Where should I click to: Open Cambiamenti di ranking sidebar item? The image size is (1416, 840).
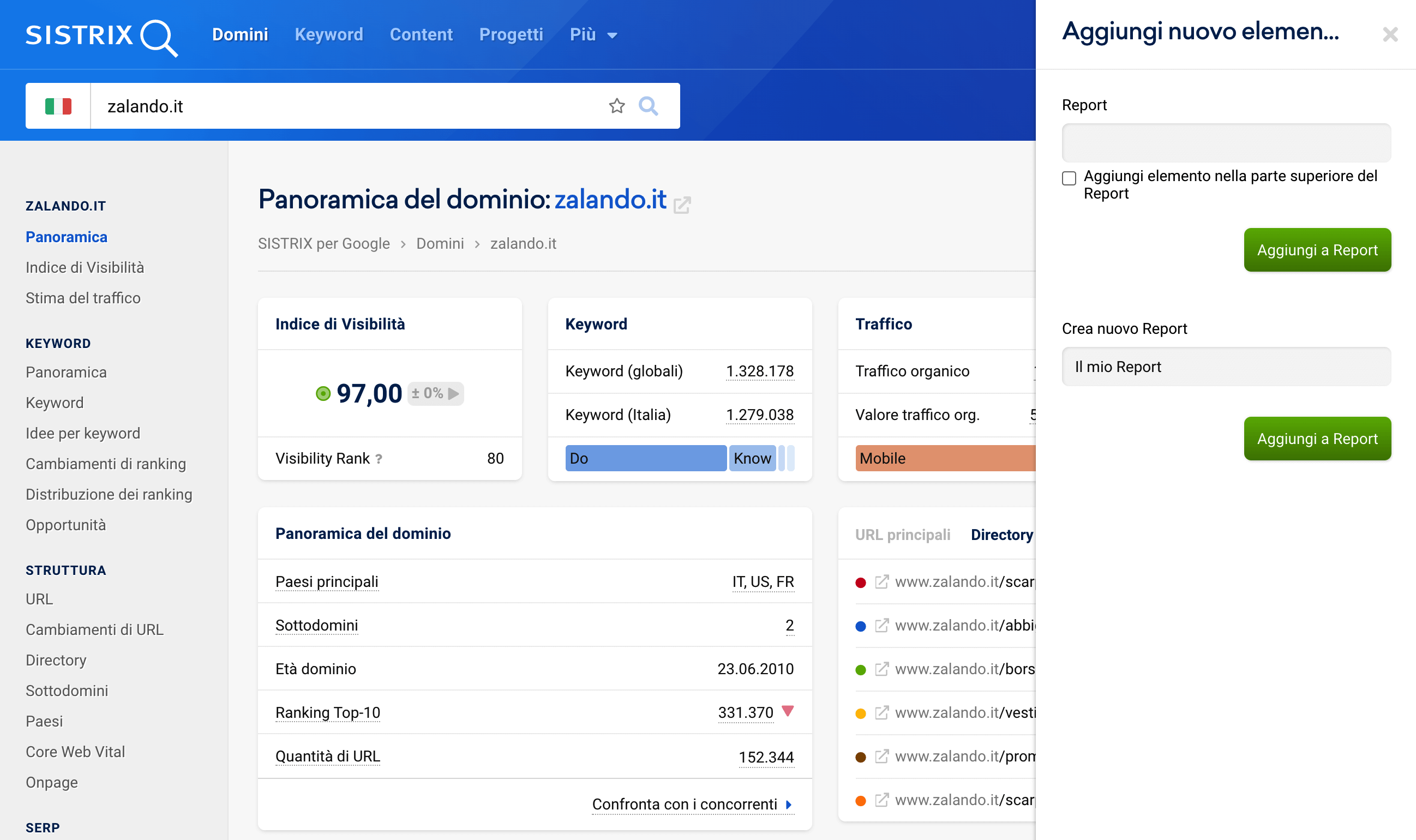pyautogui.click(x=106, y=464)
